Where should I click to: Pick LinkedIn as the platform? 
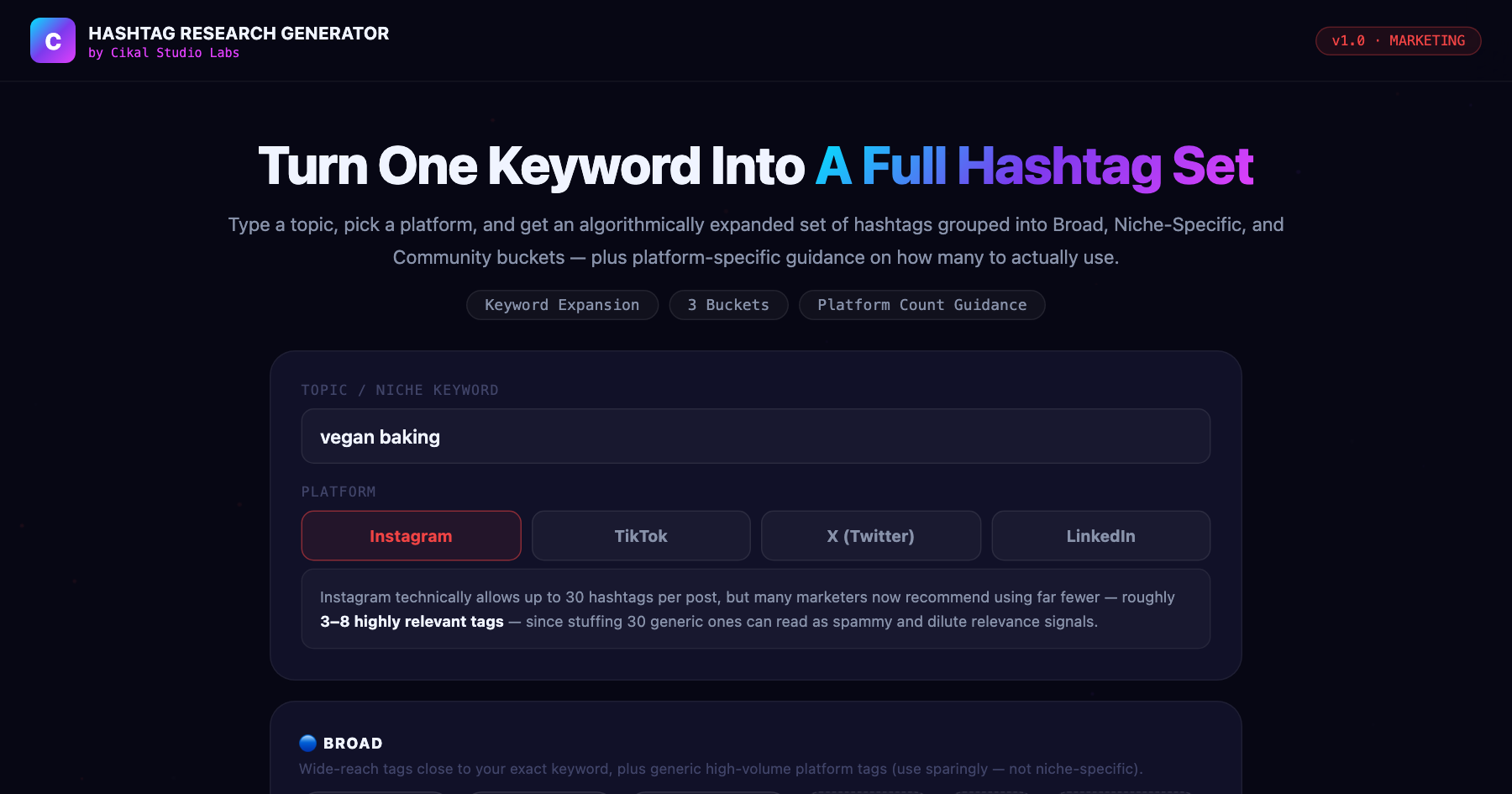(x=1100, y=536)
